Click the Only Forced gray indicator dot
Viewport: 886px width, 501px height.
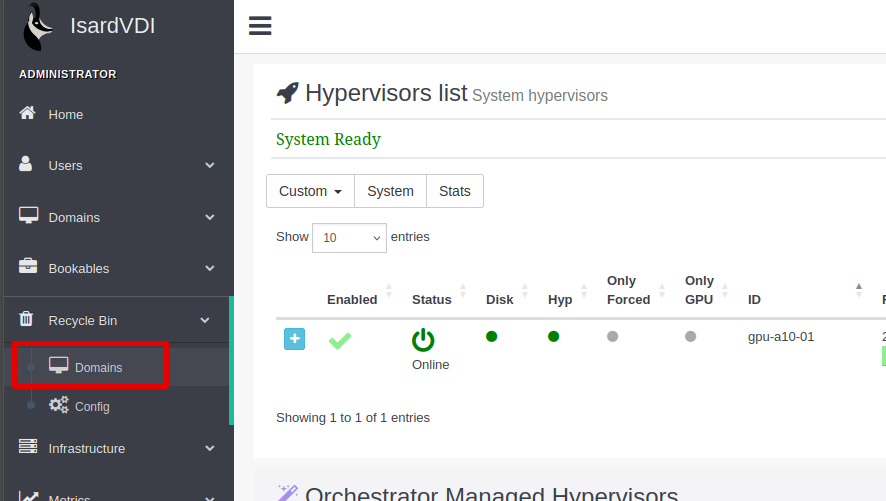pyautogui.click(x=612, y=337)
